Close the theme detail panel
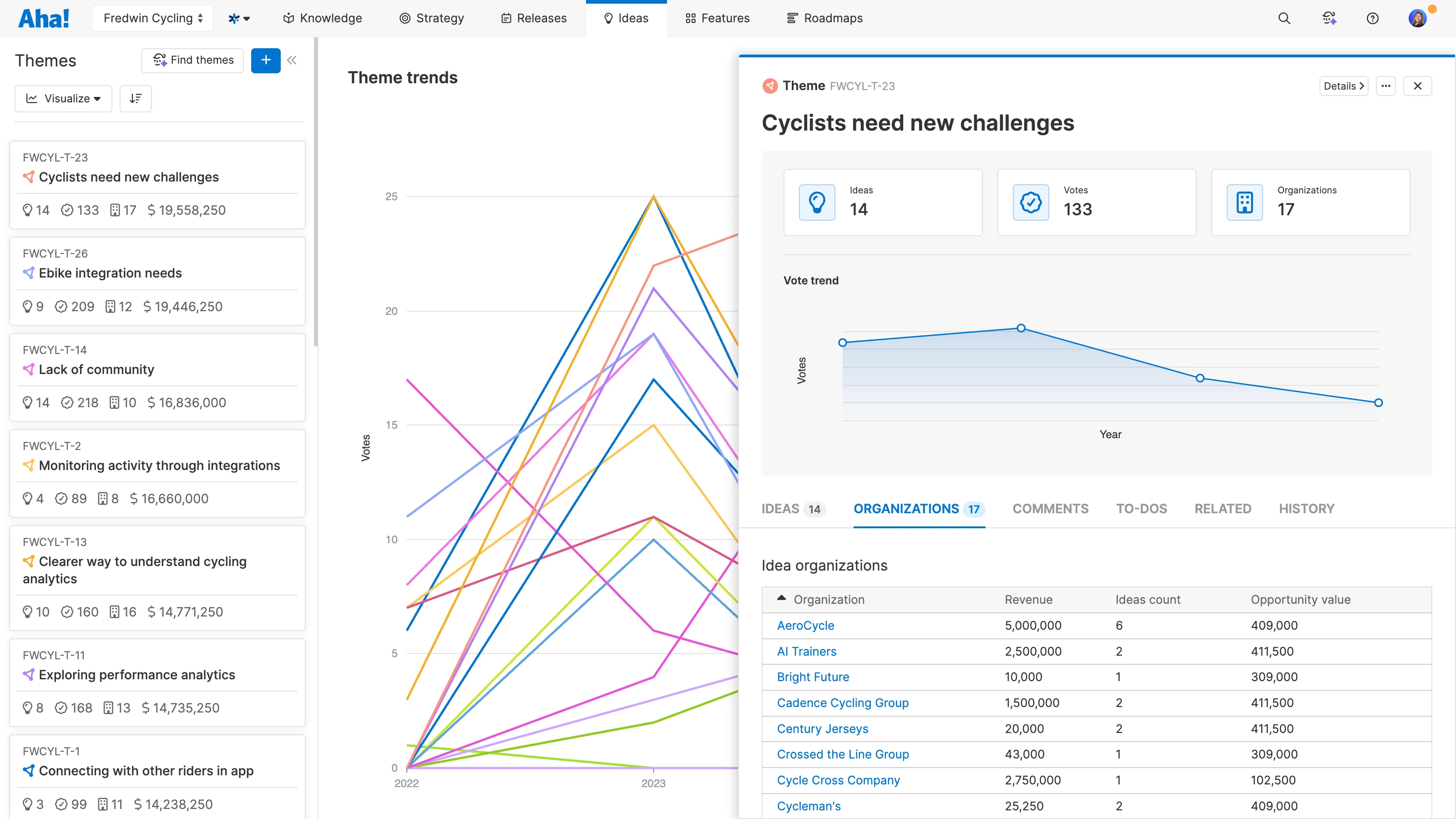Image resolution: width=1456 pixels, height=819 pixels. 1418,86
